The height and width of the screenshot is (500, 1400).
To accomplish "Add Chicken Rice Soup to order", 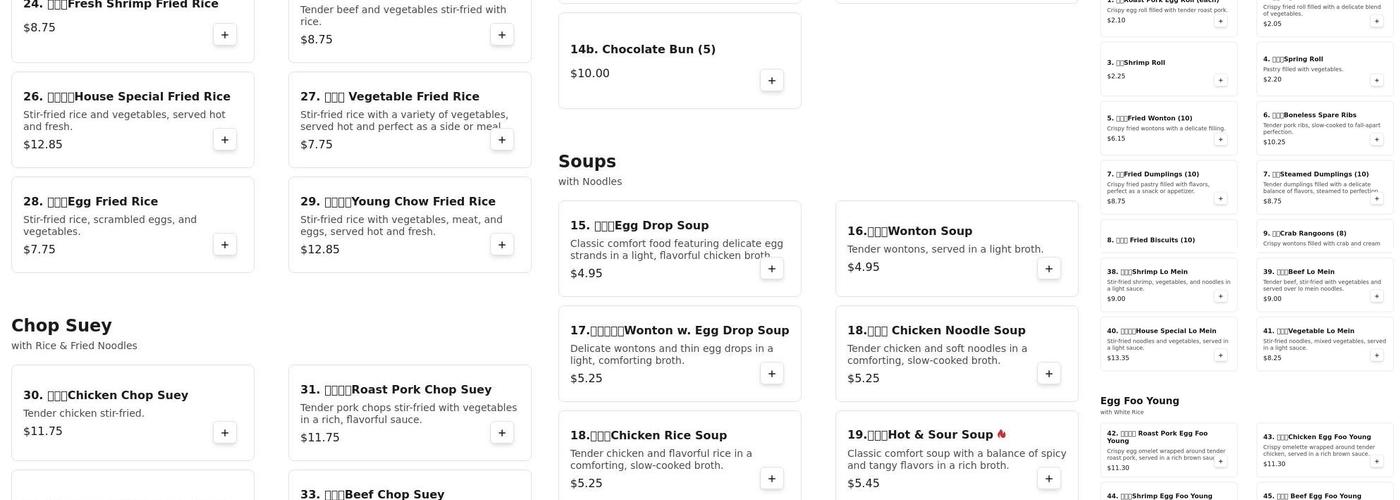I will click(772, 479).
